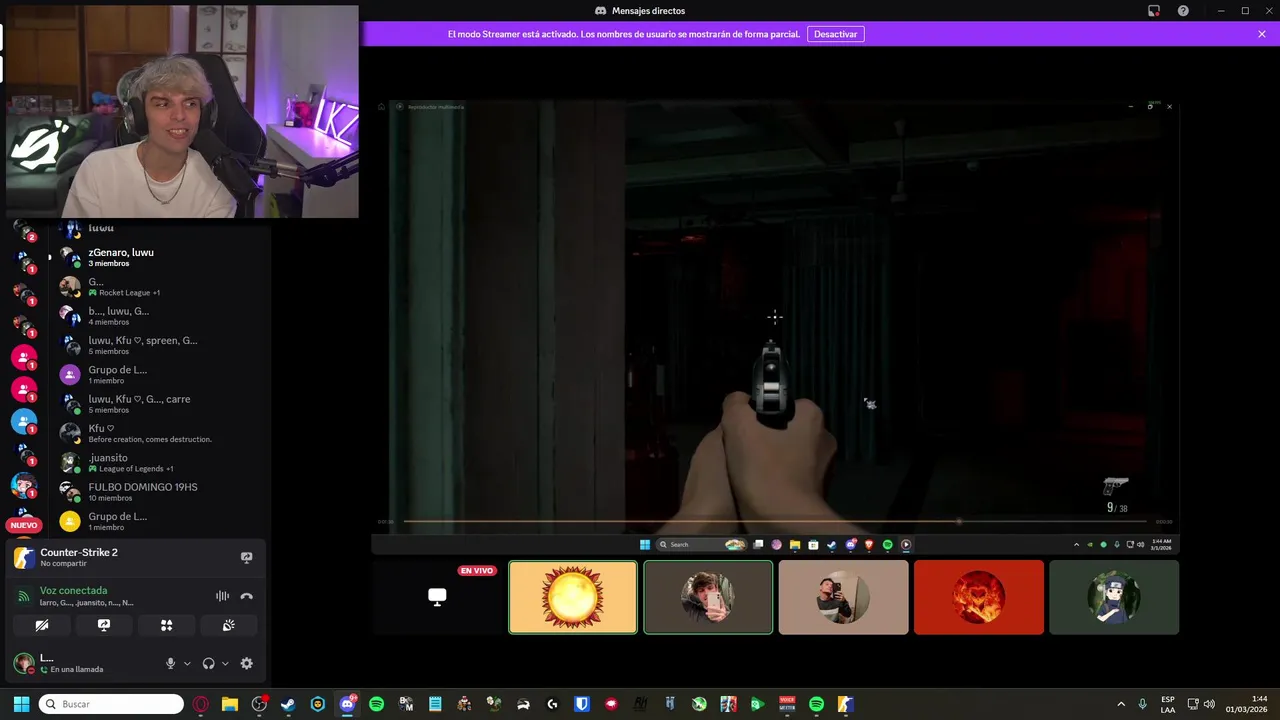The width and height of the screenshot is (1280, 720).
Task: Select the mirror selfie participant tile with green border
Action: [708, 597]
